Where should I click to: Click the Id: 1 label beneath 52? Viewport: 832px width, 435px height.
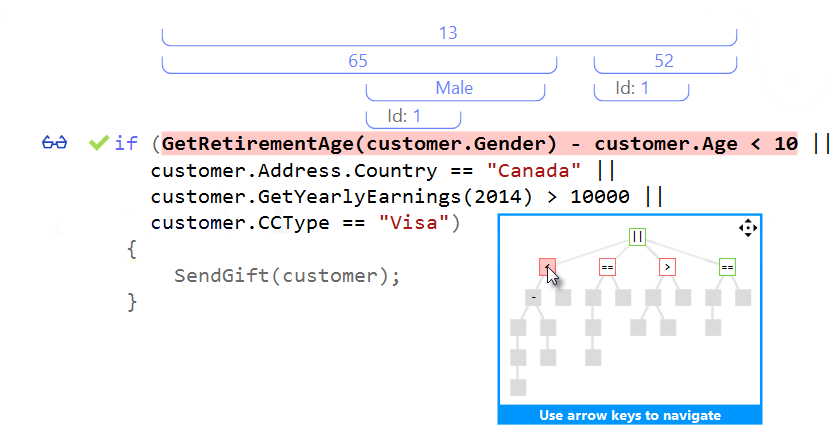pyautogui.click(x=632, y=88)
